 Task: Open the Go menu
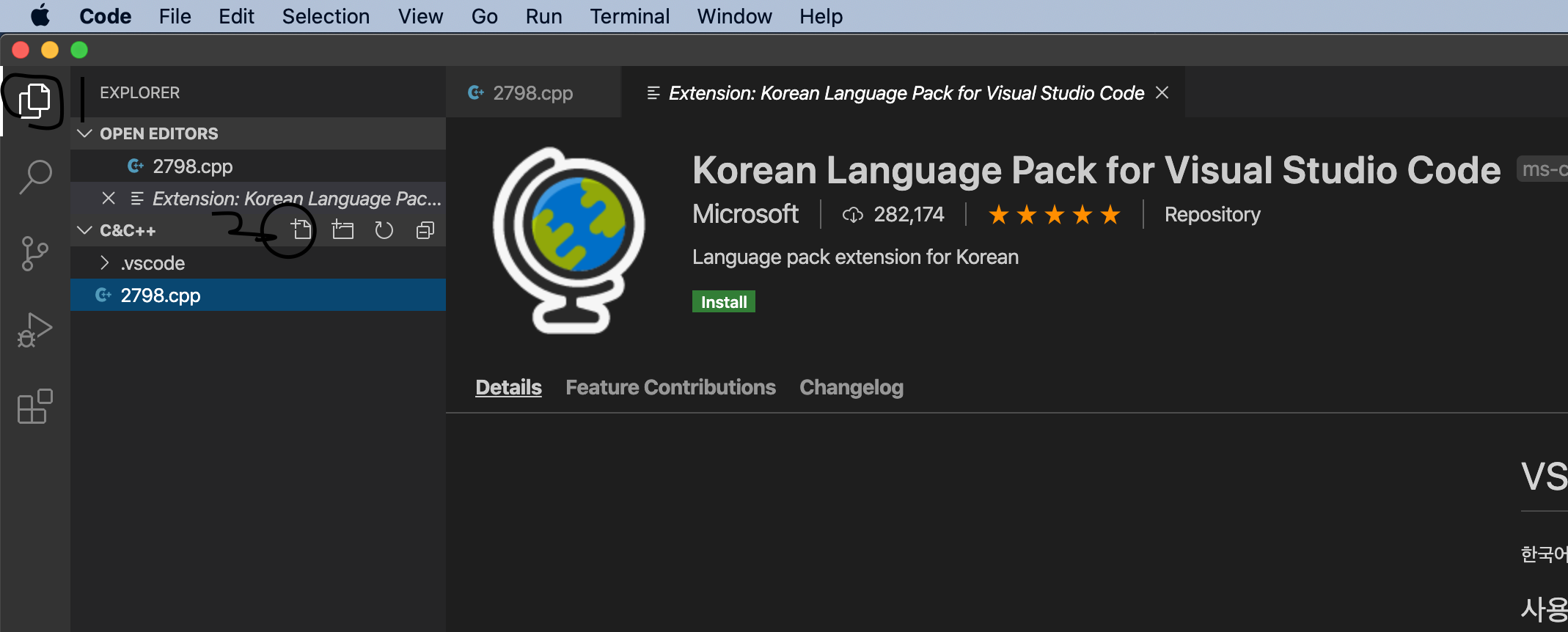484,16
